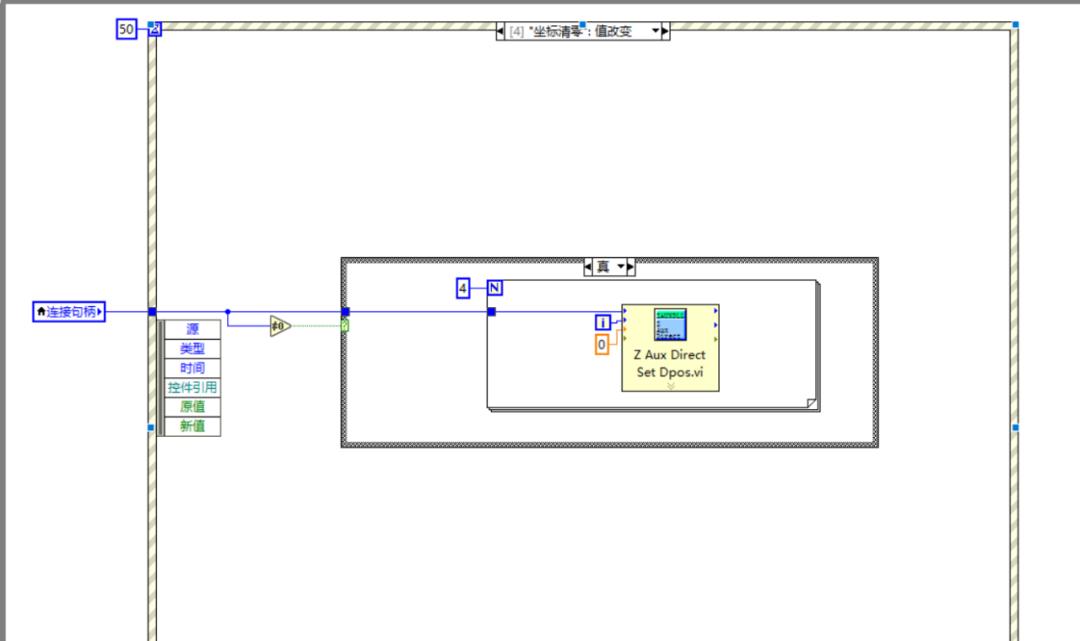Click the For Loop input tunnel
The width and height of the screenshot is (1080, 641).
491,312
